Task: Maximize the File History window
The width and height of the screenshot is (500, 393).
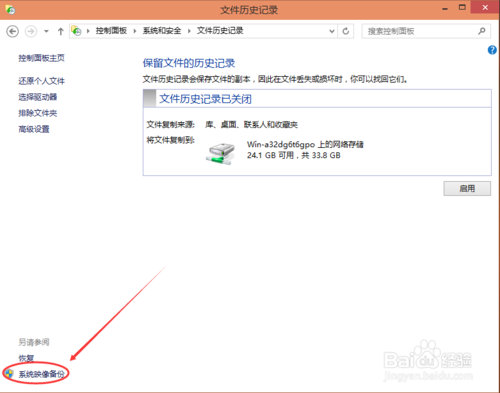Action: [462, 7]
